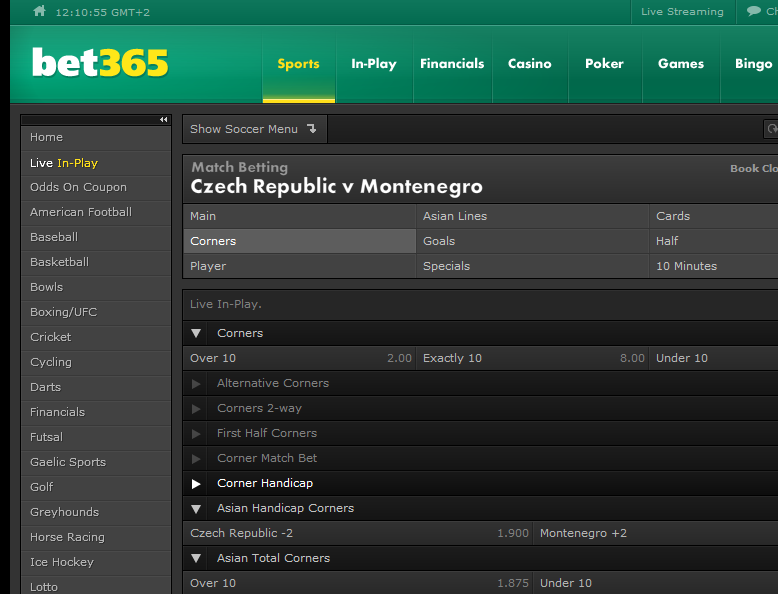
Task: Collapse the Corners market section
Action: pos(196,333)
